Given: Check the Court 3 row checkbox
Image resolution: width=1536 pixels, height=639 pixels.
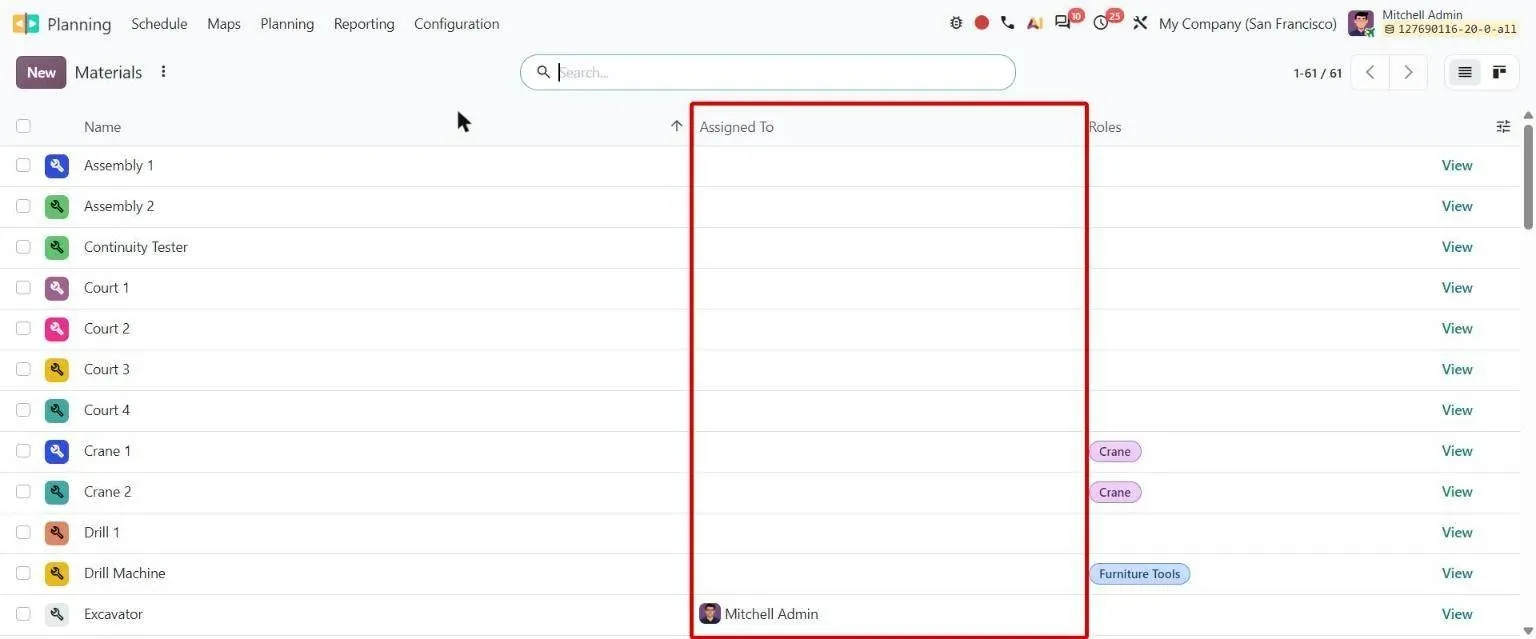Looking at the screenshot, I should pos(23,369).
